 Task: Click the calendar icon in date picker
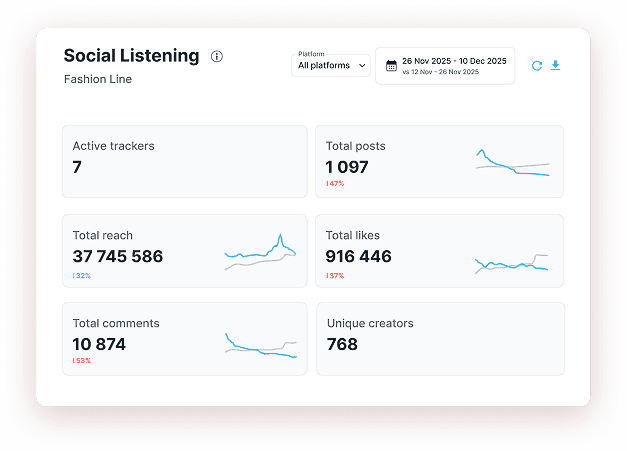coord(391,66)
